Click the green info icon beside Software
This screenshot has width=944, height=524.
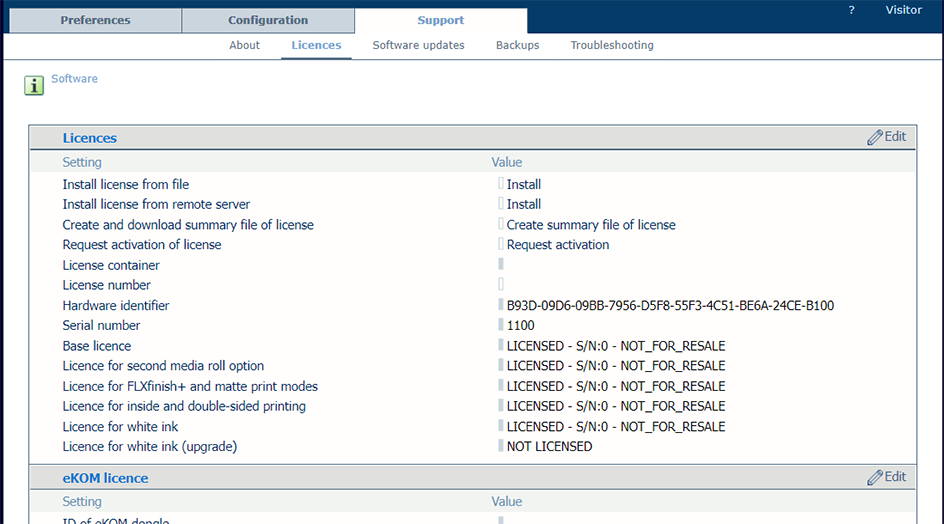click(34, 85)
